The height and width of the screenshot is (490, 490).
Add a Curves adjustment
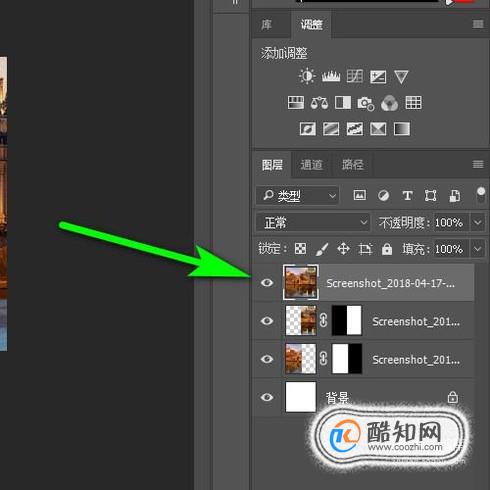click(355, 76)
